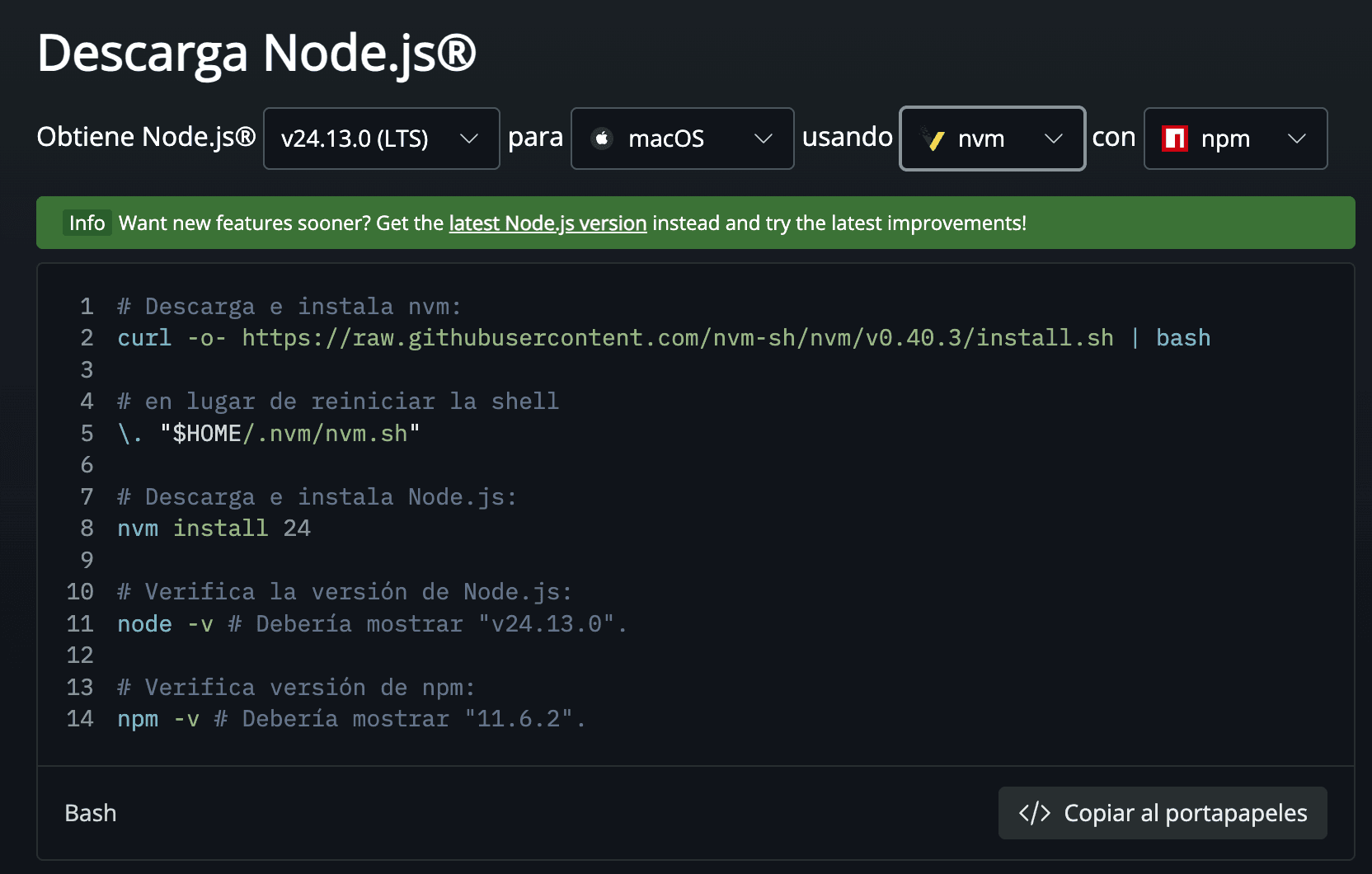
Task: Click the 'nvm install 24' command line
Action: tap(214, 529)
